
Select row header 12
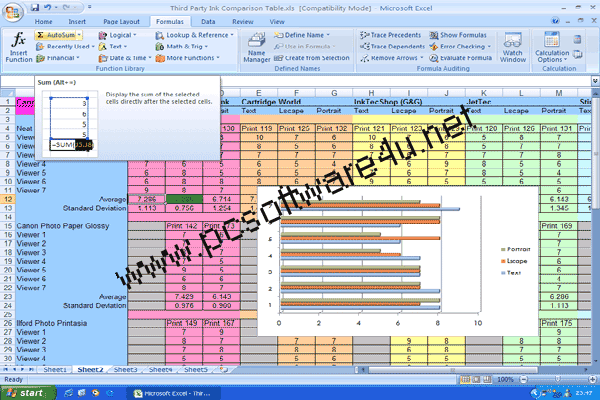8,199
